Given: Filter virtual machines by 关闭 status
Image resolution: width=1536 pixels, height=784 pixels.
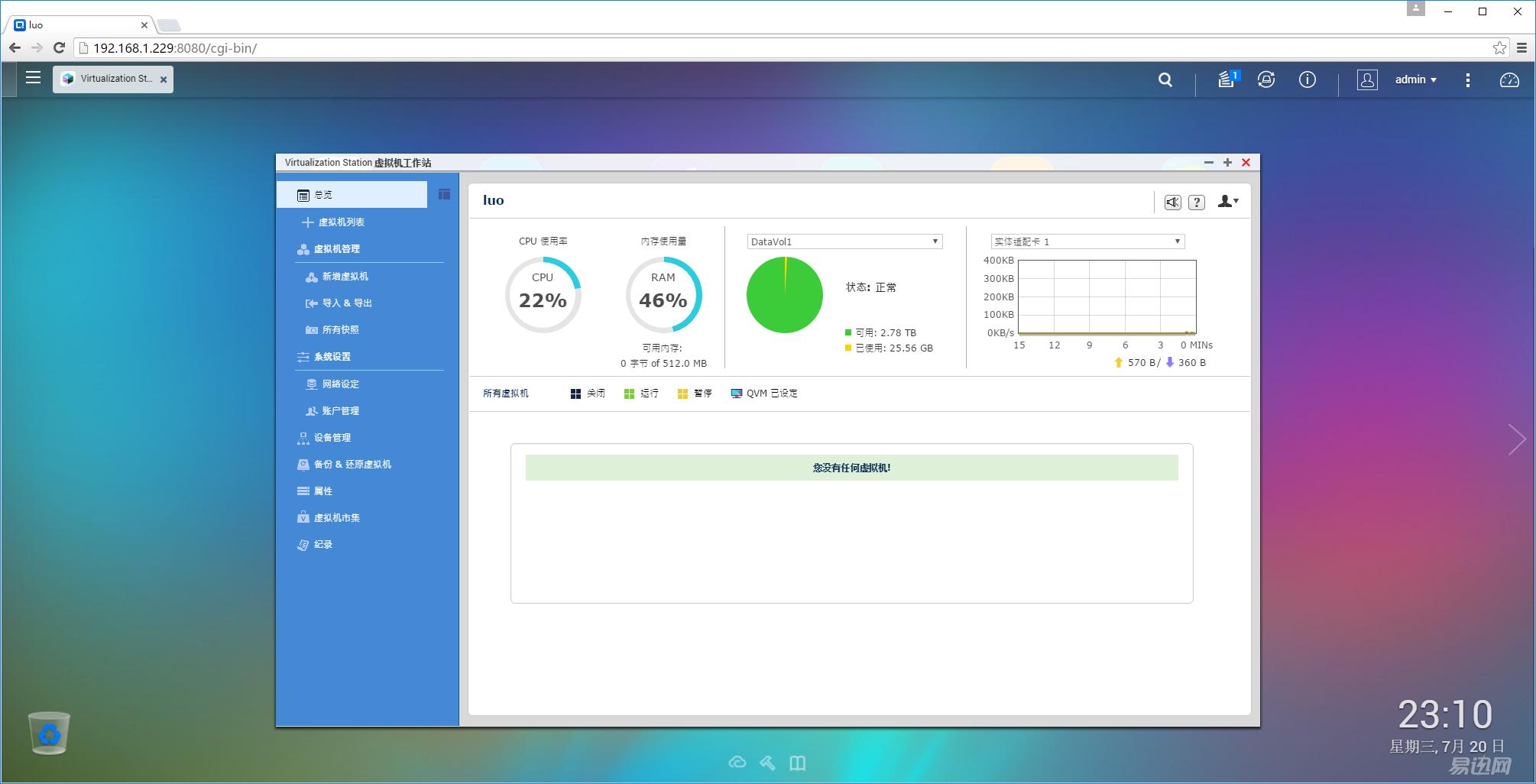Looking at the screenshot, I should click(587, 394).
